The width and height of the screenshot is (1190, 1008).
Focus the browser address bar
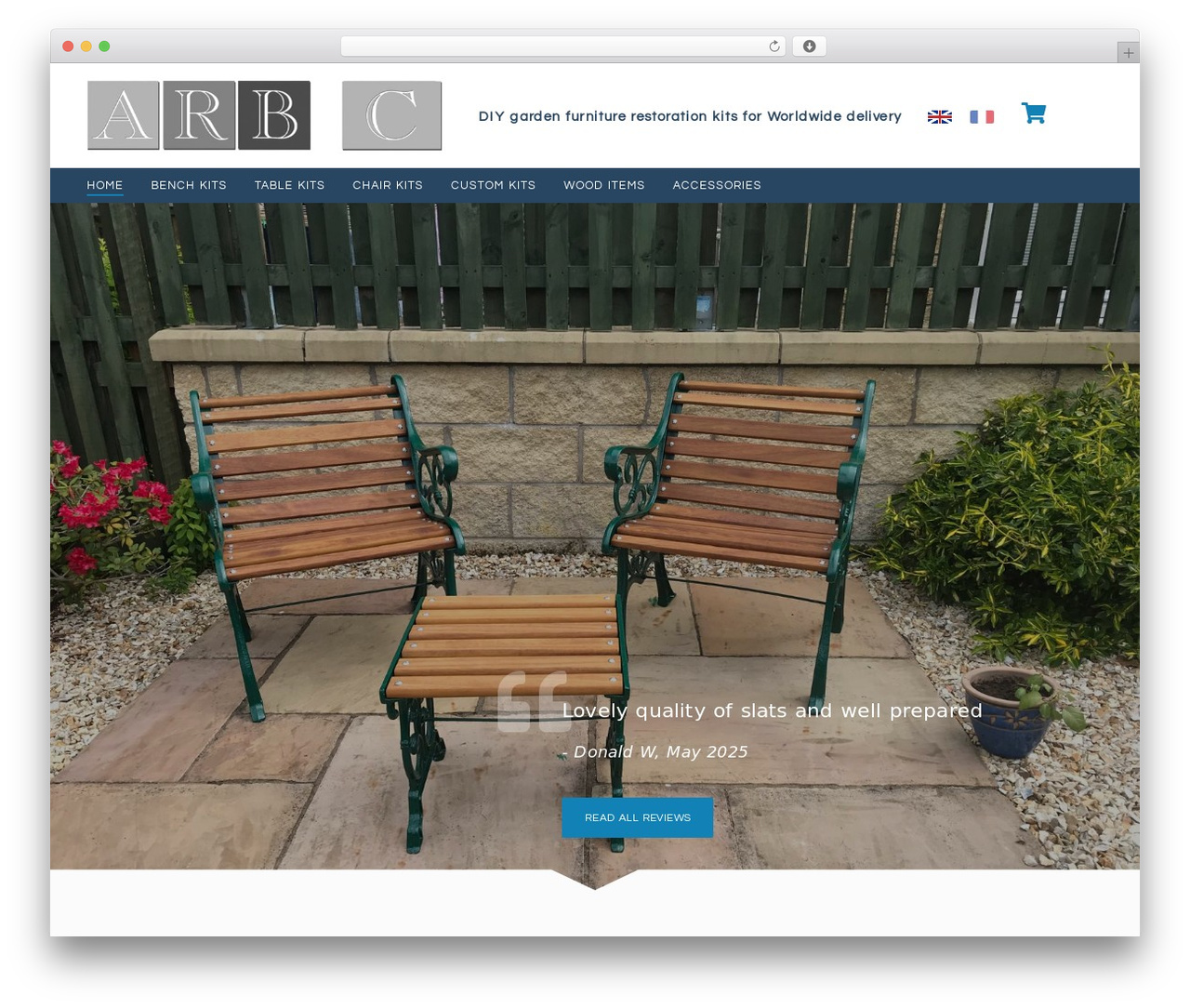tap(563, 46)
